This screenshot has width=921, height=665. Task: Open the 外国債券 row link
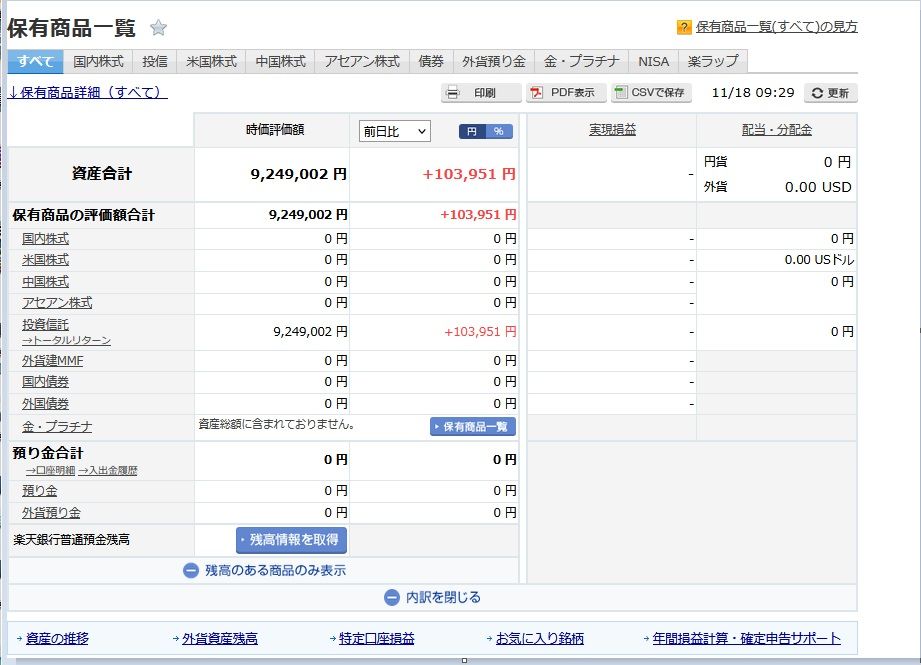[x=45, y=404]
